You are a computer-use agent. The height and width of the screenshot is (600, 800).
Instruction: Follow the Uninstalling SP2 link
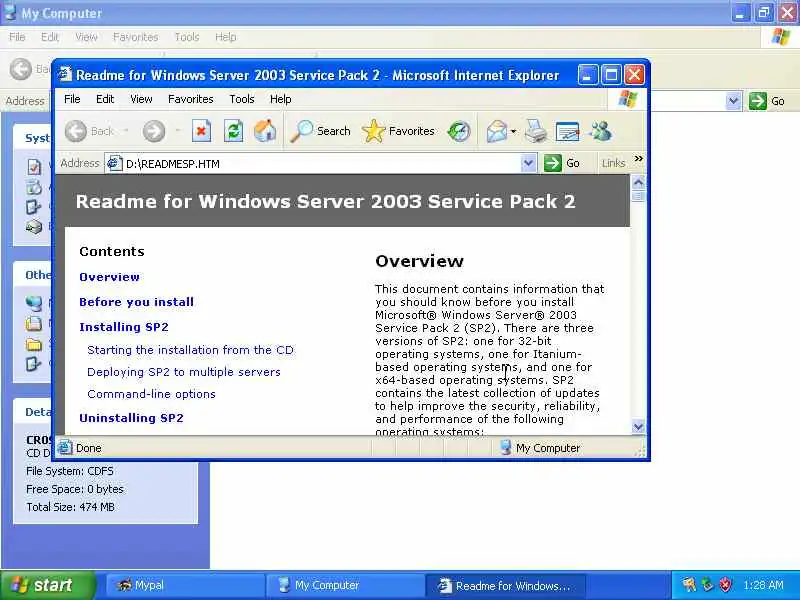click(131, 418)
